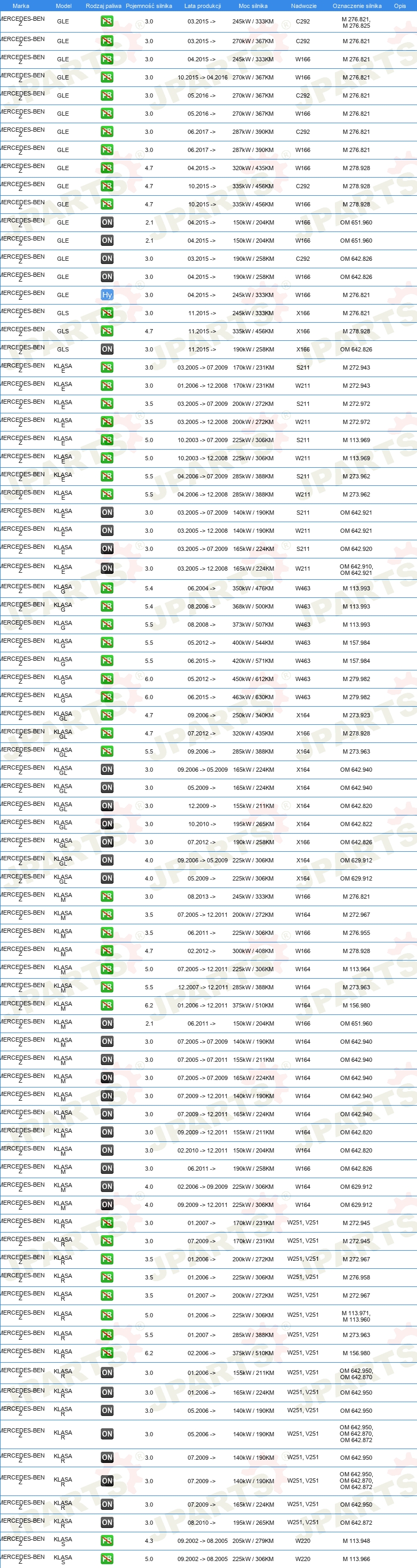Click the ON diesel icon in GLS row

point(107,349)
